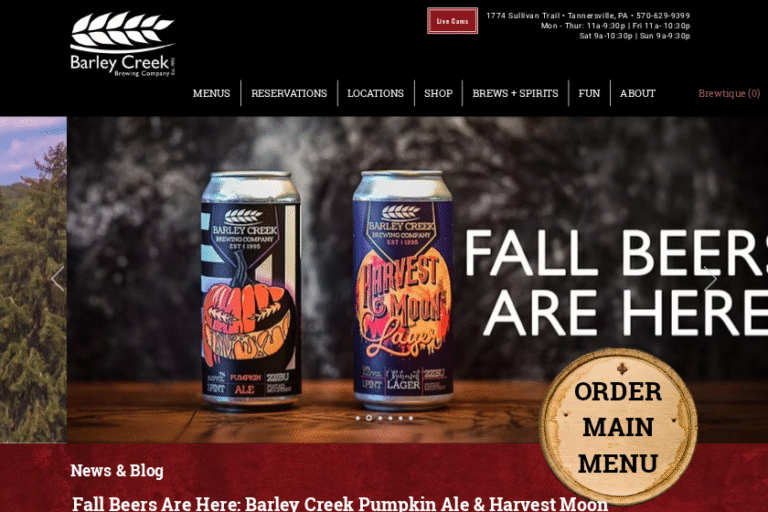768x512 pixels.
Task: Select the fifth carousel dot
Action: 401,418
